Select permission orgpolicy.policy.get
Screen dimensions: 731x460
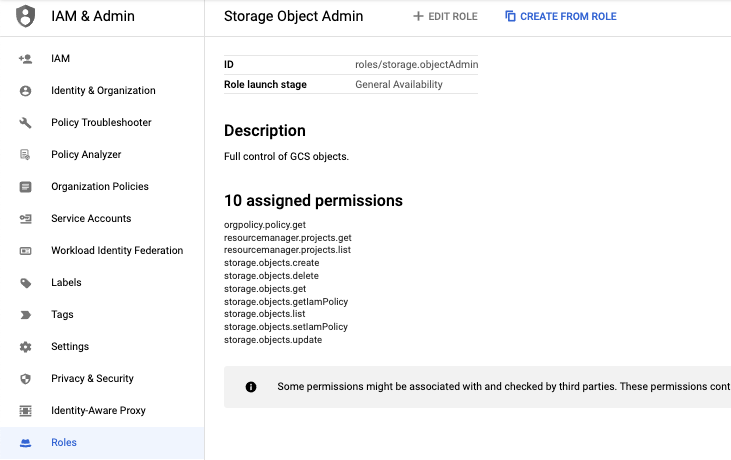pyautogui.click(x=265, y=225)
